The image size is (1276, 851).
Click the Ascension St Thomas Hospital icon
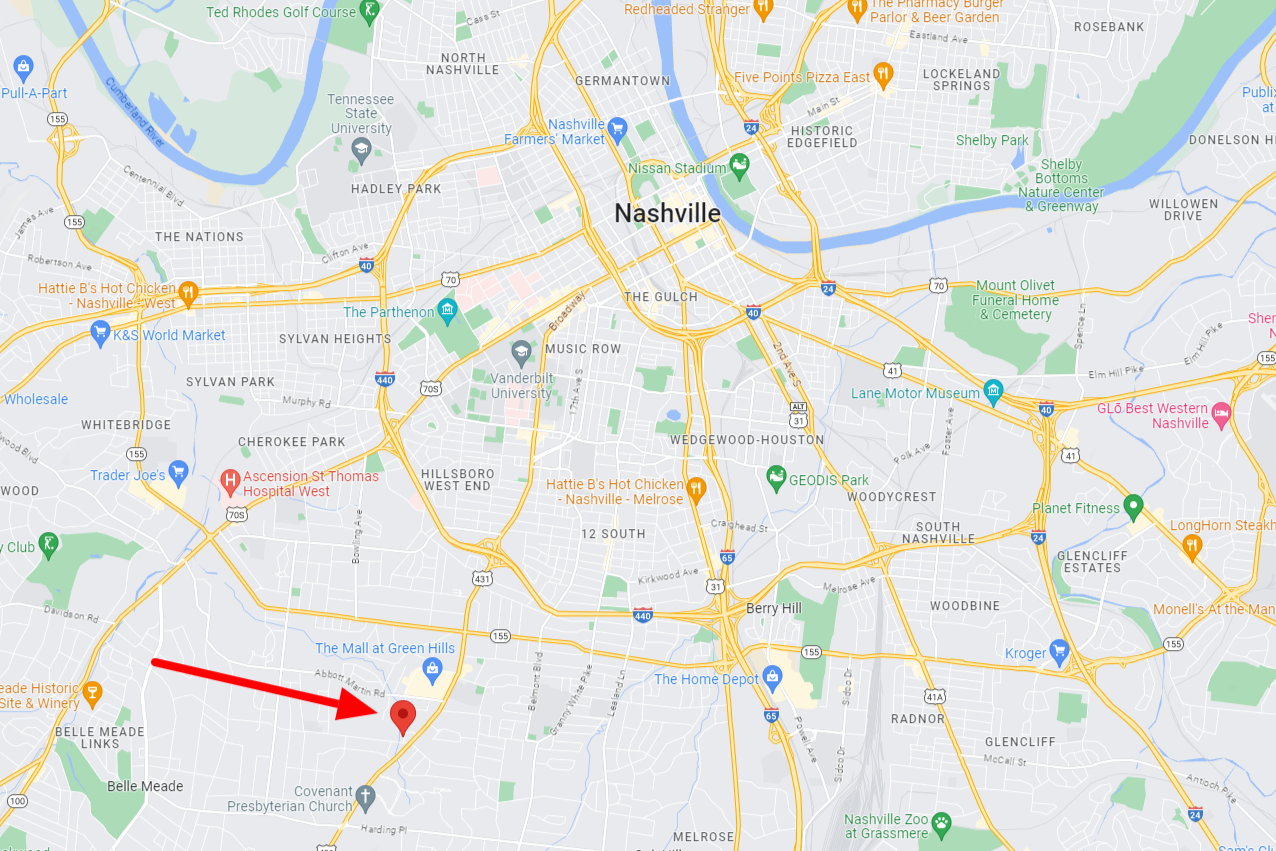(x=230, y=482)
